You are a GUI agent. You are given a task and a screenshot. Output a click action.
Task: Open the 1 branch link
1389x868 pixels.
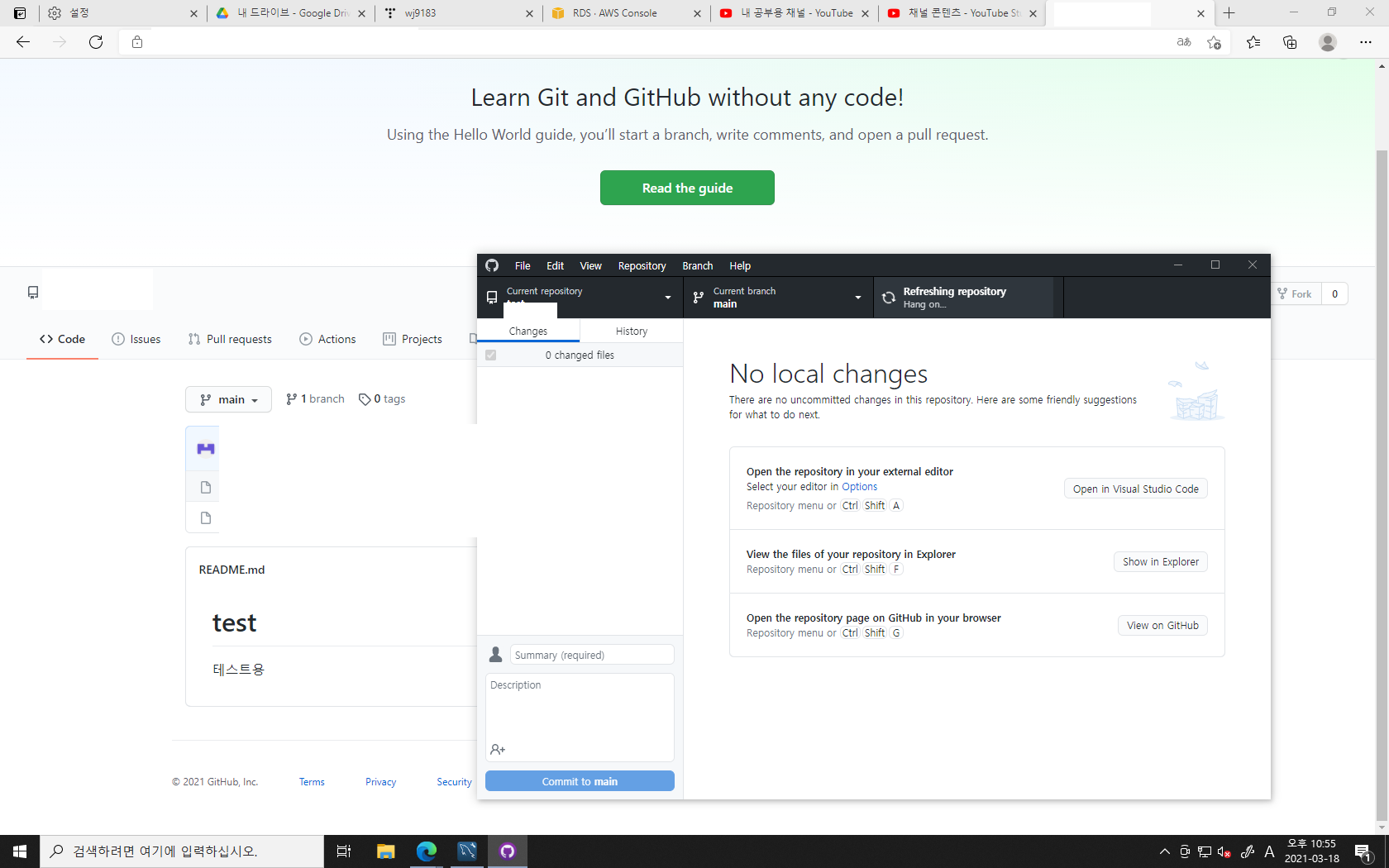point(315,398)
